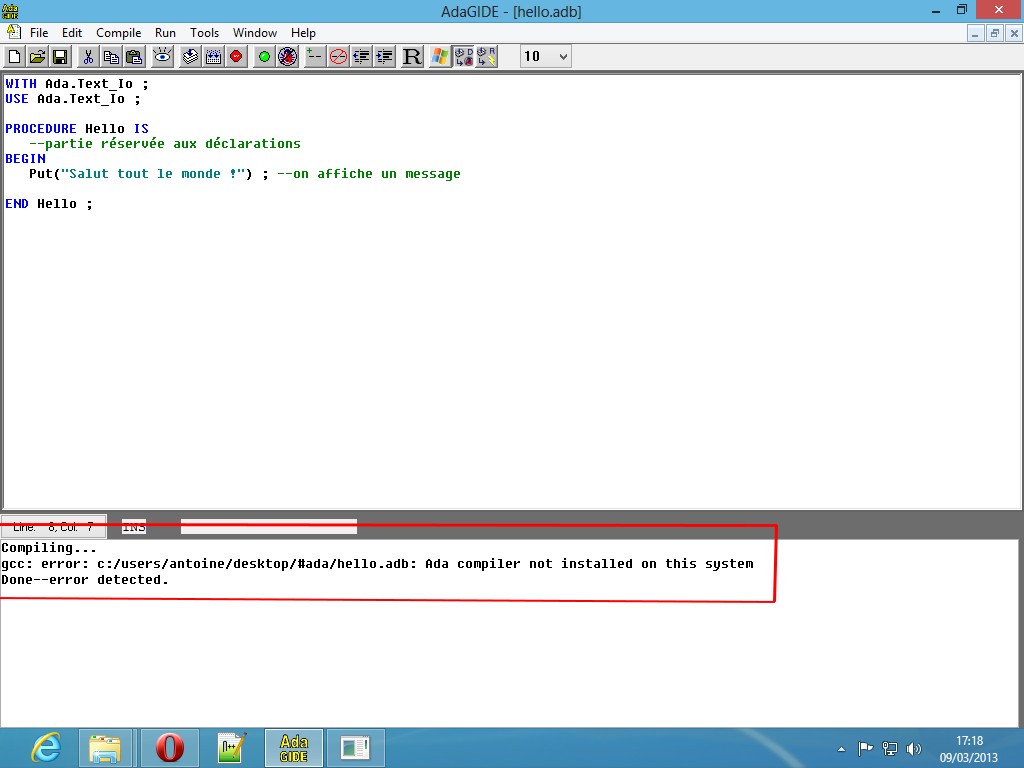Open the File menu
Image resolution: width=1024 pixels, height=768 pixels.
pos(39,33)
